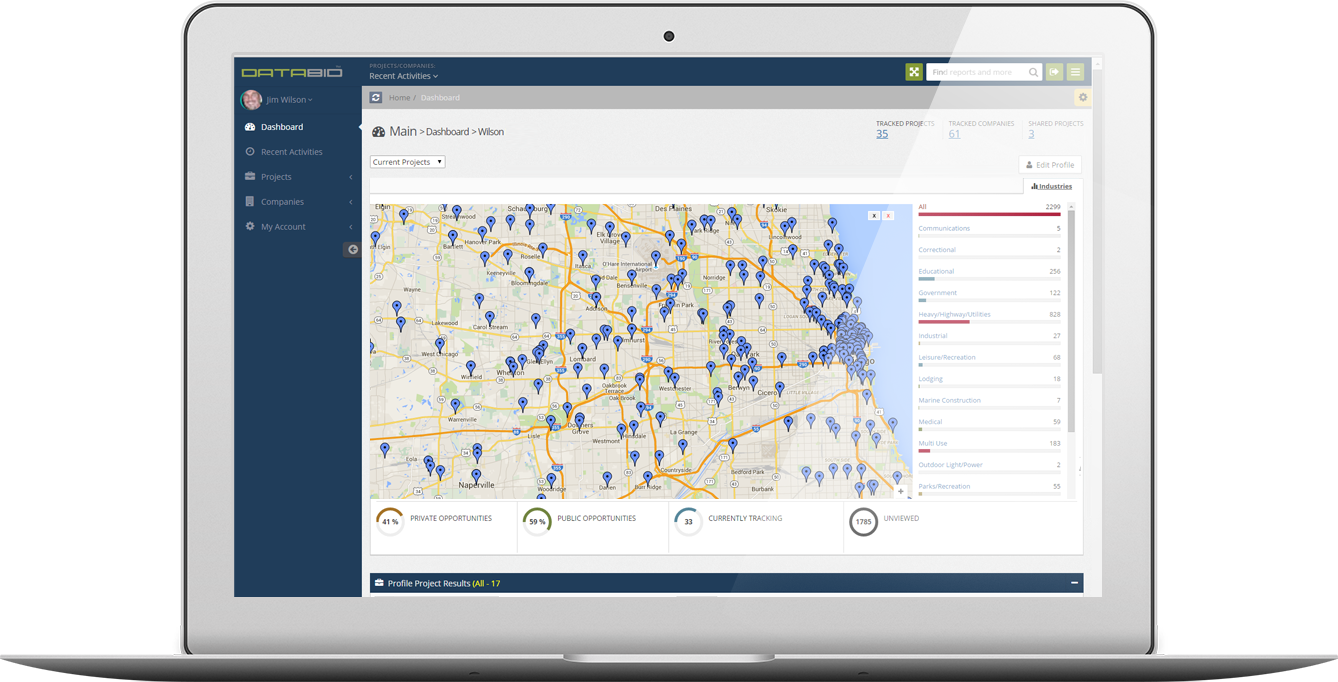Open the Current Projects dropdown
Image resolution: width=1338 pixels, height=682 pixels.
(407, 161)
